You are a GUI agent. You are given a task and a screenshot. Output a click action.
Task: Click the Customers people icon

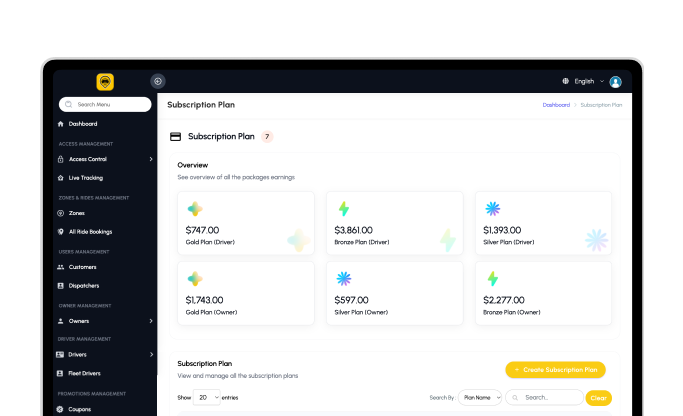click(61, 267)
